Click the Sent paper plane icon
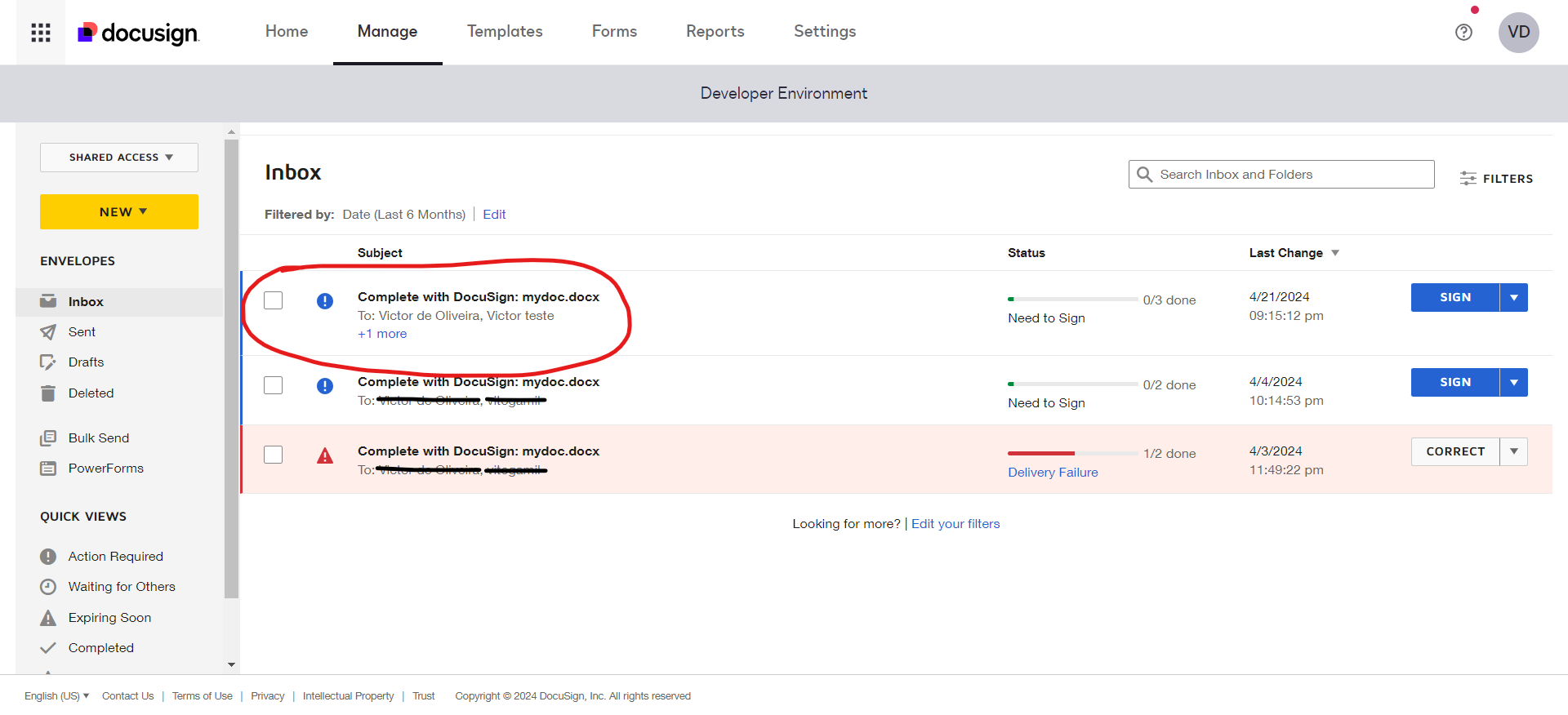The height and width of the screenshot is (715, 1568). (48, 332)
